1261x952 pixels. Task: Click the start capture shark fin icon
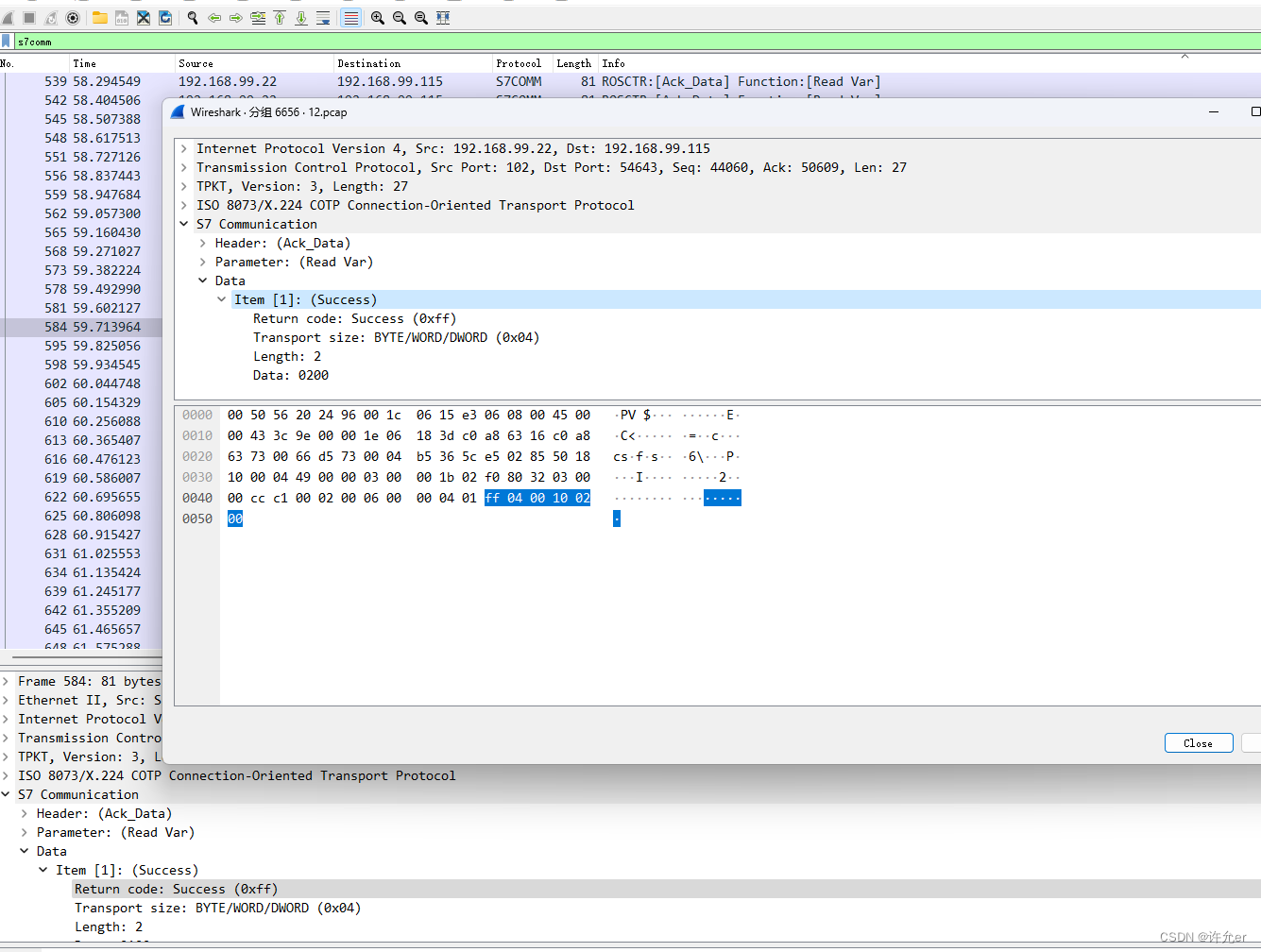coord(8,17)
